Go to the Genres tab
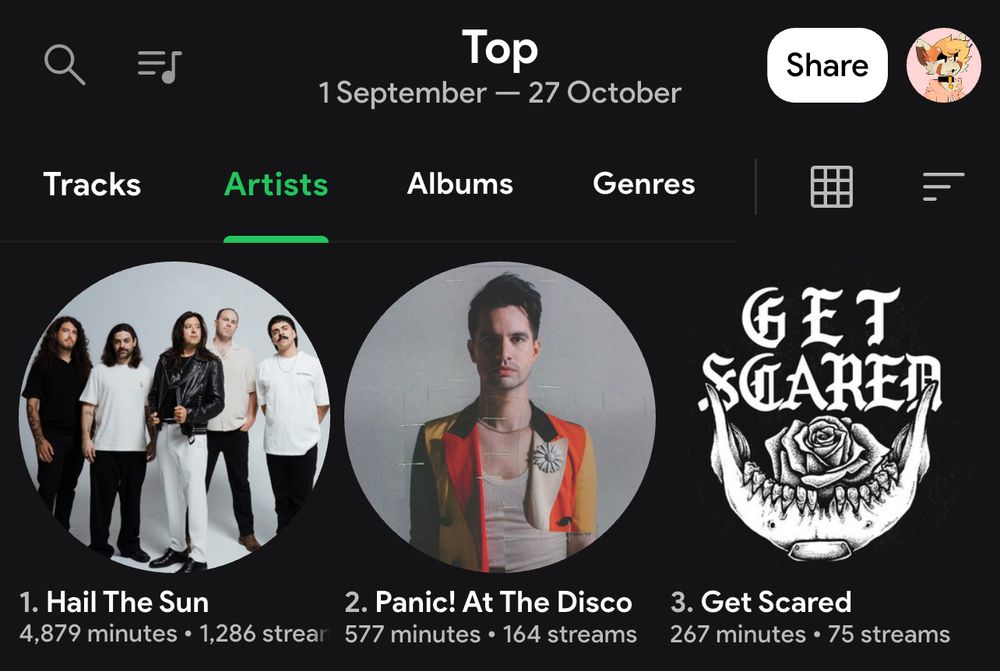This screenshot has height=671, width=1000. point(643,184)
